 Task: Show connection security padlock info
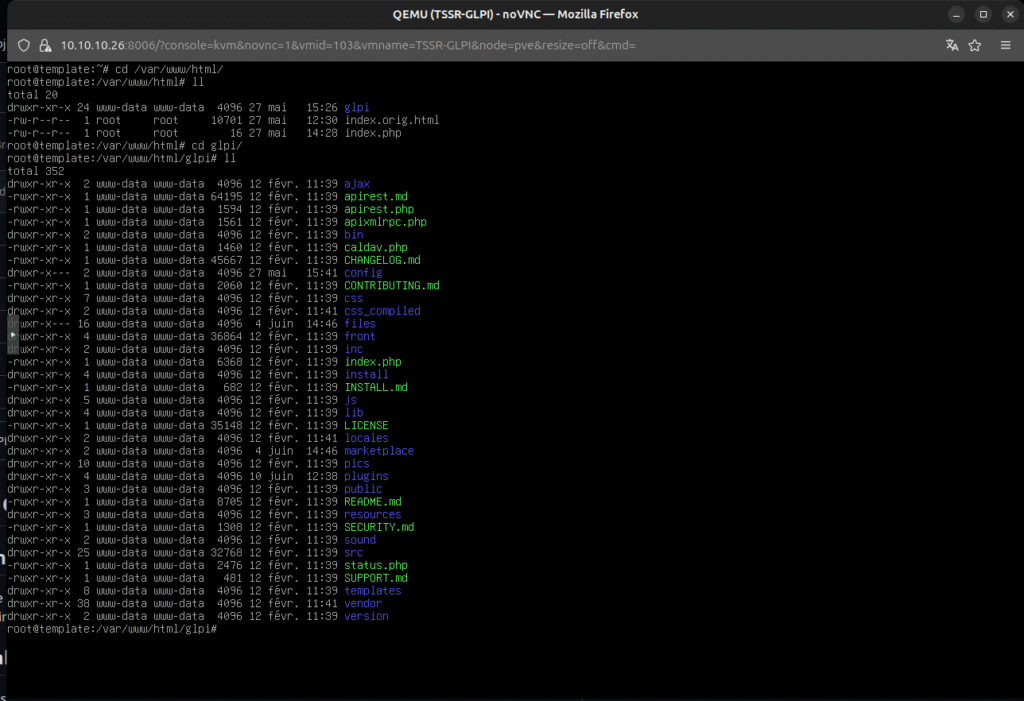(45, 46)
